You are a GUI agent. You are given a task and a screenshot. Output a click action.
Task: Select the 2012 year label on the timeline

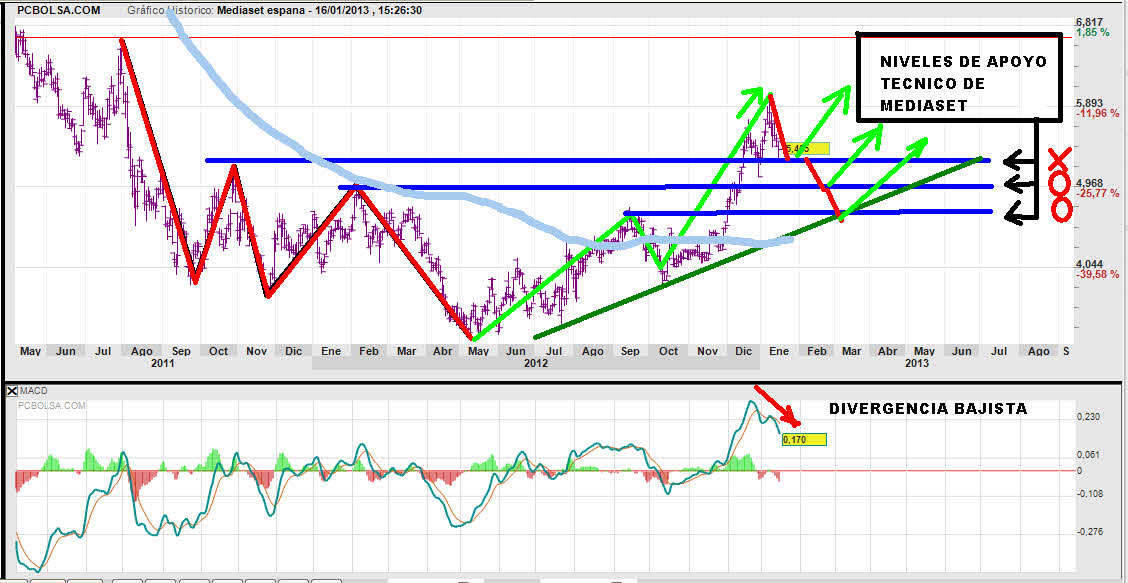[536, 364]
